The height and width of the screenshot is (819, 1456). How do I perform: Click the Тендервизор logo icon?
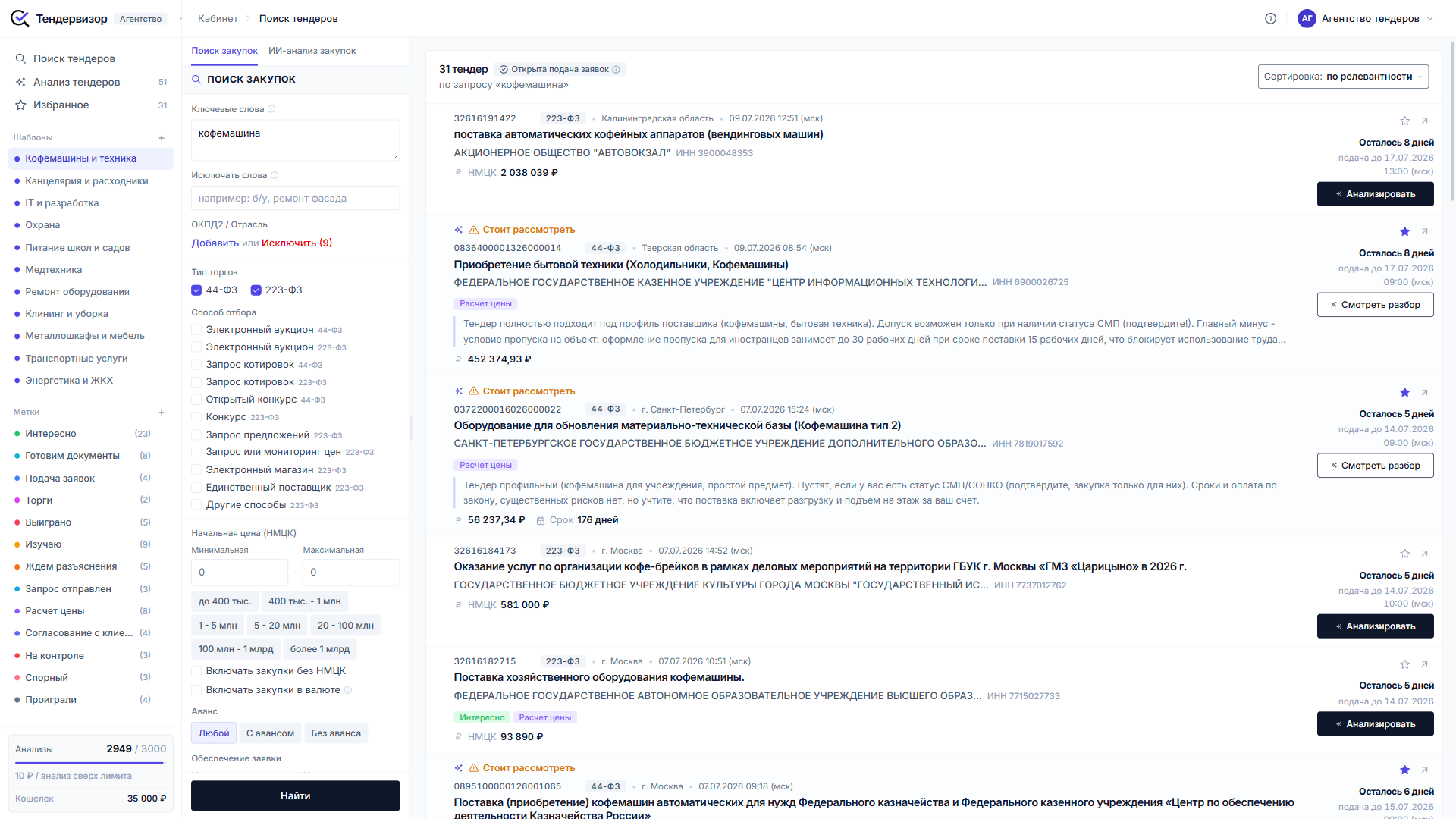pos(20,18)
